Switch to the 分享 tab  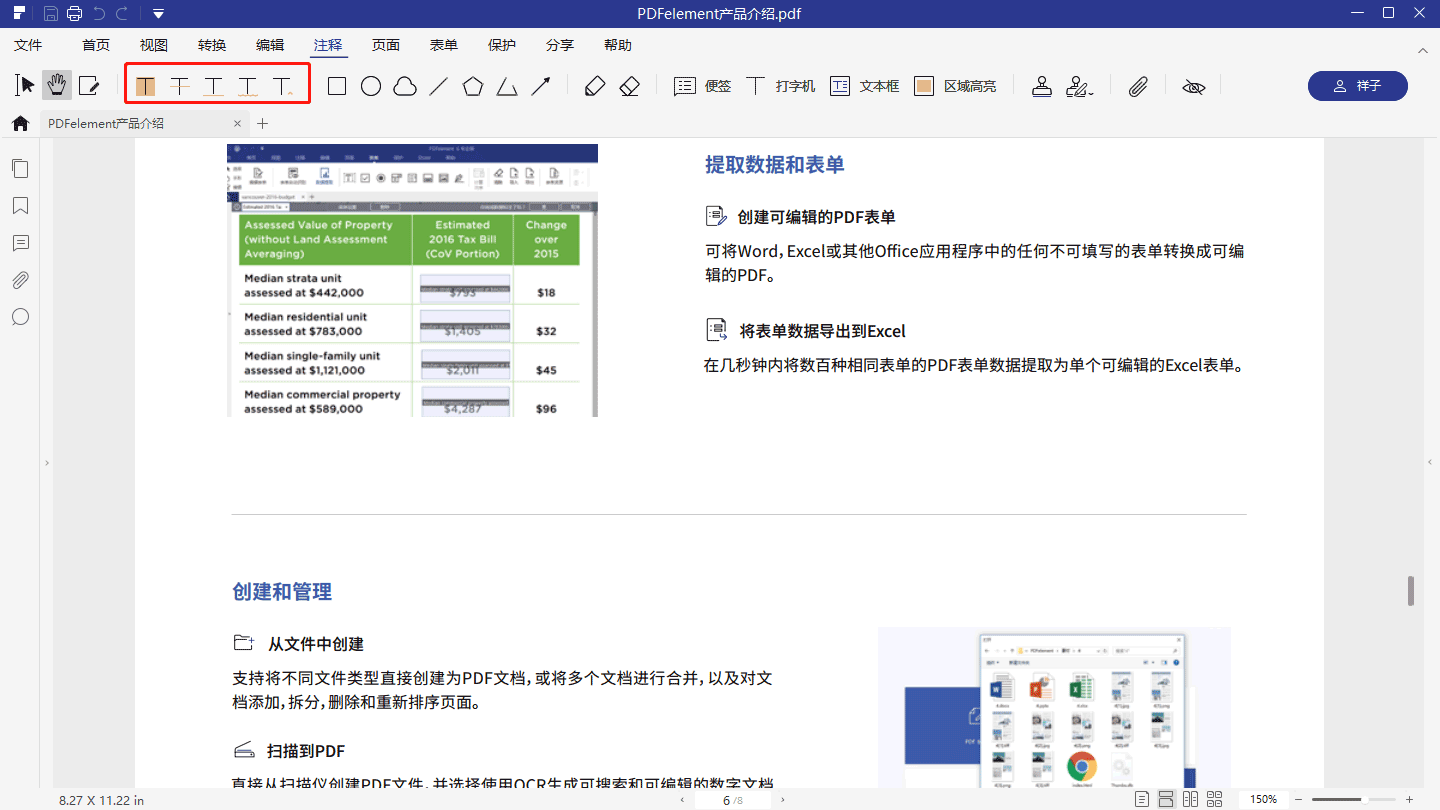560,45
